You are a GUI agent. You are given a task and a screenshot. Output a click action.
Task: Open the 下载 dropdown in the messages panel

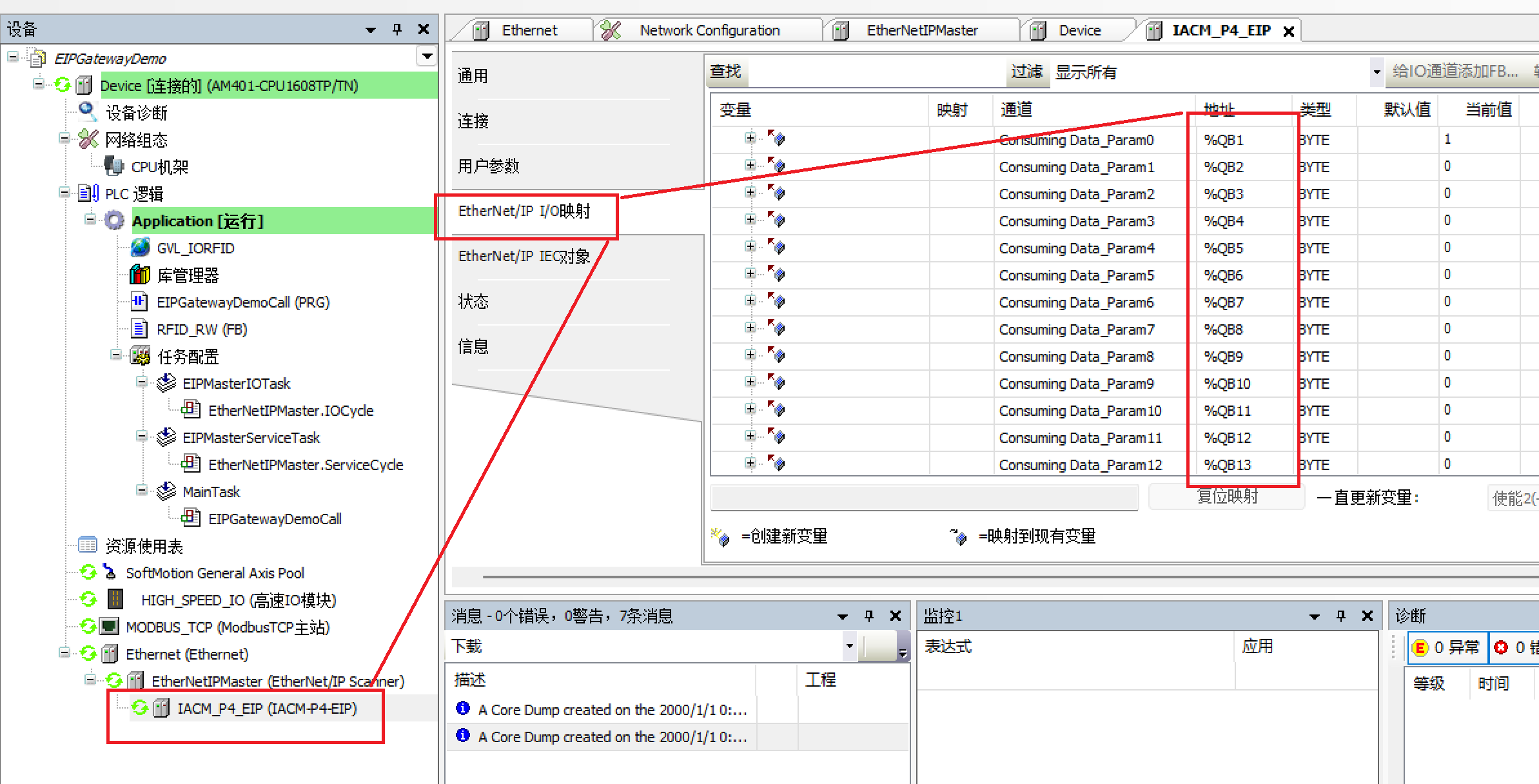849,646
